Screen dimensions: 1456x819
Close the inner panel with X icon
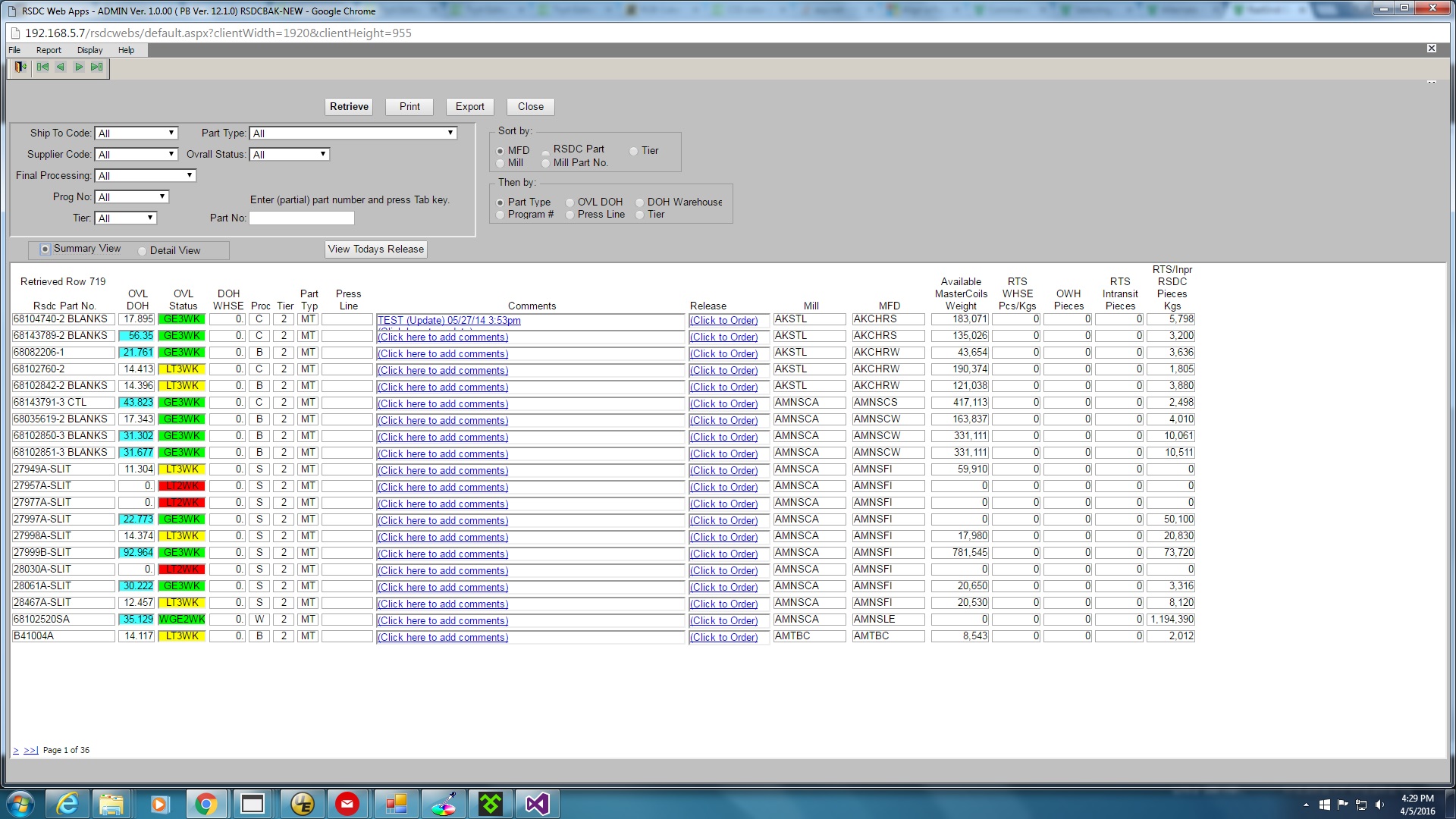[1431, 49]
